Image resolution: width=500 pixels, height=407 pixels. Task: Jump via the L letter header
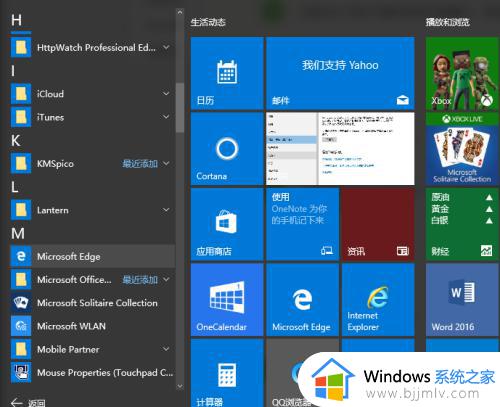15,187
